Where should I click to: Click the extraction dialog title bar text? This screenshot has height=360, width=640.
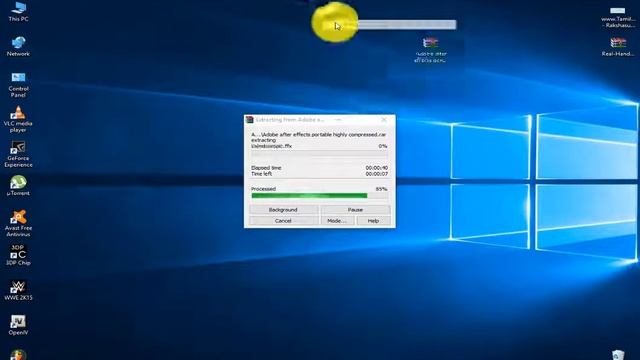coord(290,120)
